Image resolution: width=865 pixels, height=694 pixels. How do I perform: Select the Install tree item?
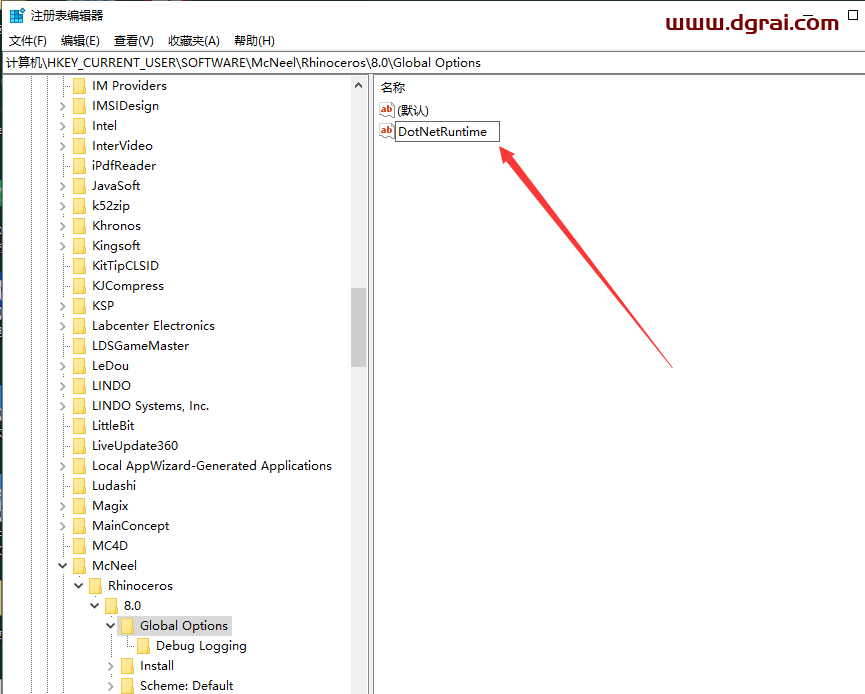(x=157, y=666)
